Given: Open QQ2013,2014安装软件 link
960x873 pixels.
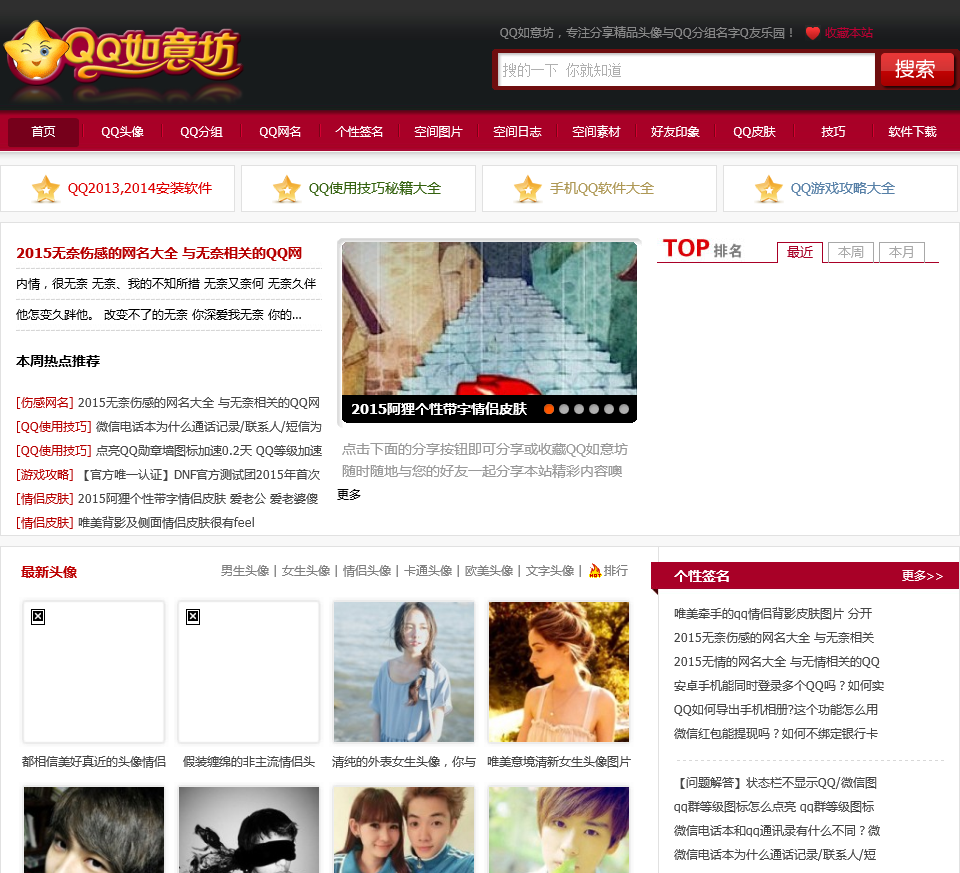Looking at the screenshot, I should 140,189.
